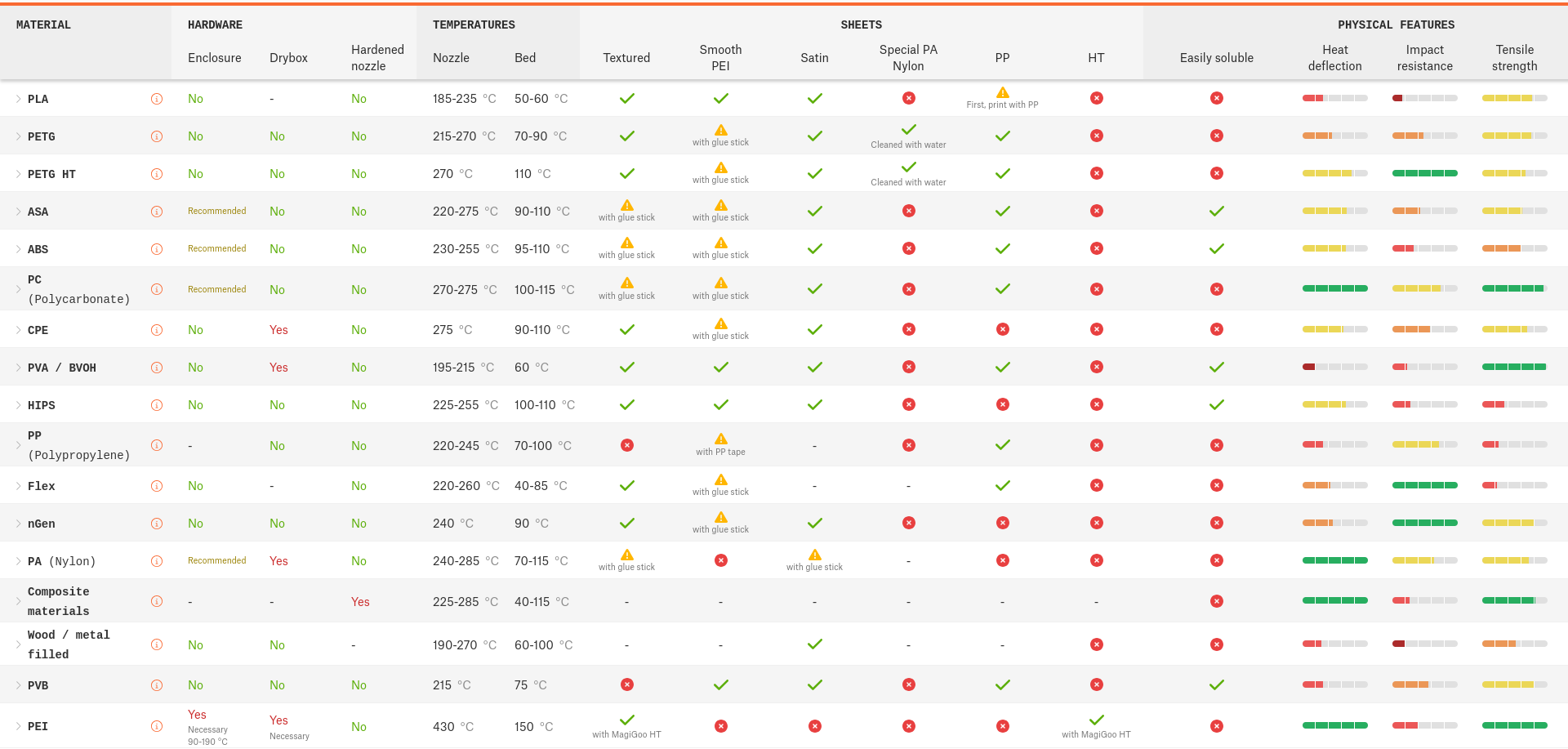Open the PETG material name
The width and height of the screenshot is (1568, 749).
[x=42, y=136]
